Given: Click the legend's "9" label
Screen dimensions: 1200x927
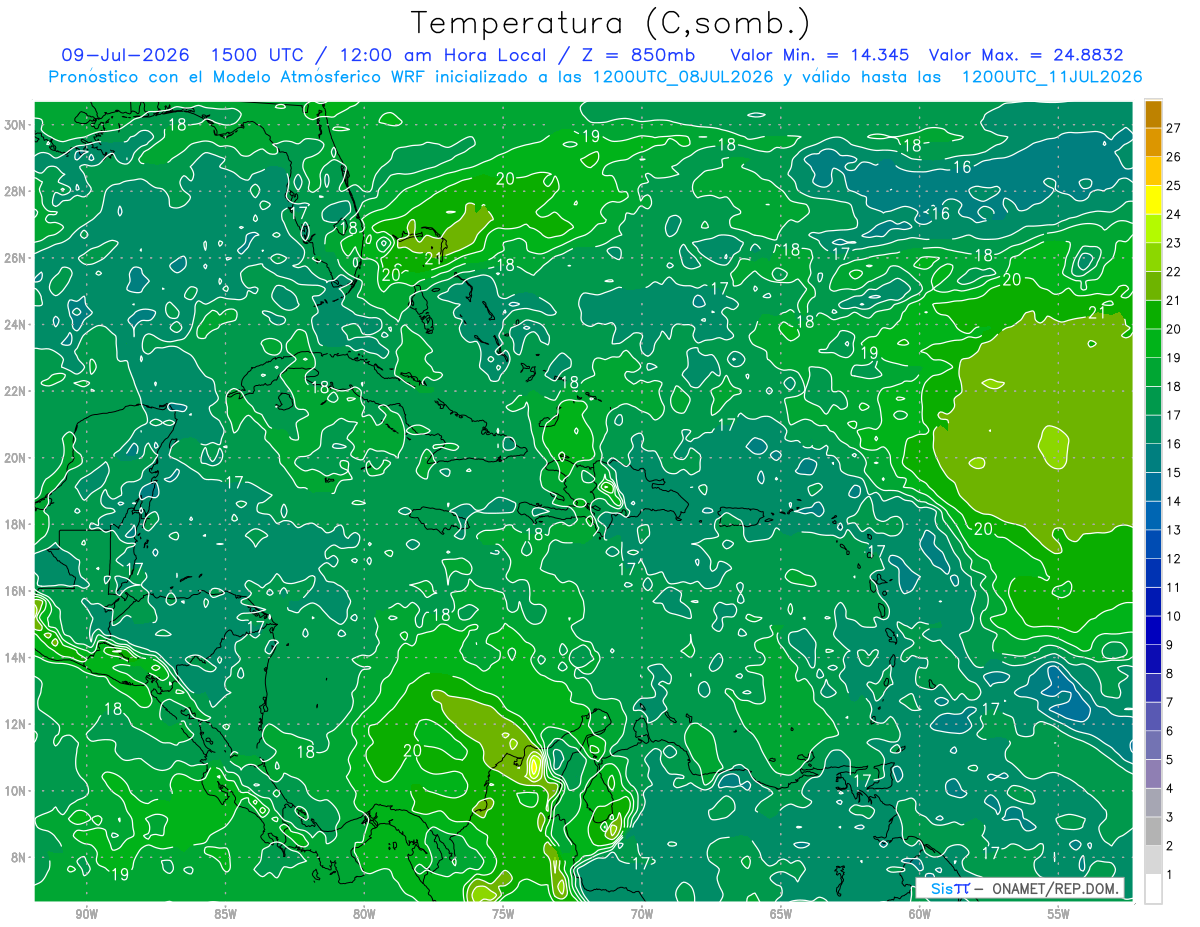Looking at the screenshot, I should pyautogui.click(x=1170, y=645).
